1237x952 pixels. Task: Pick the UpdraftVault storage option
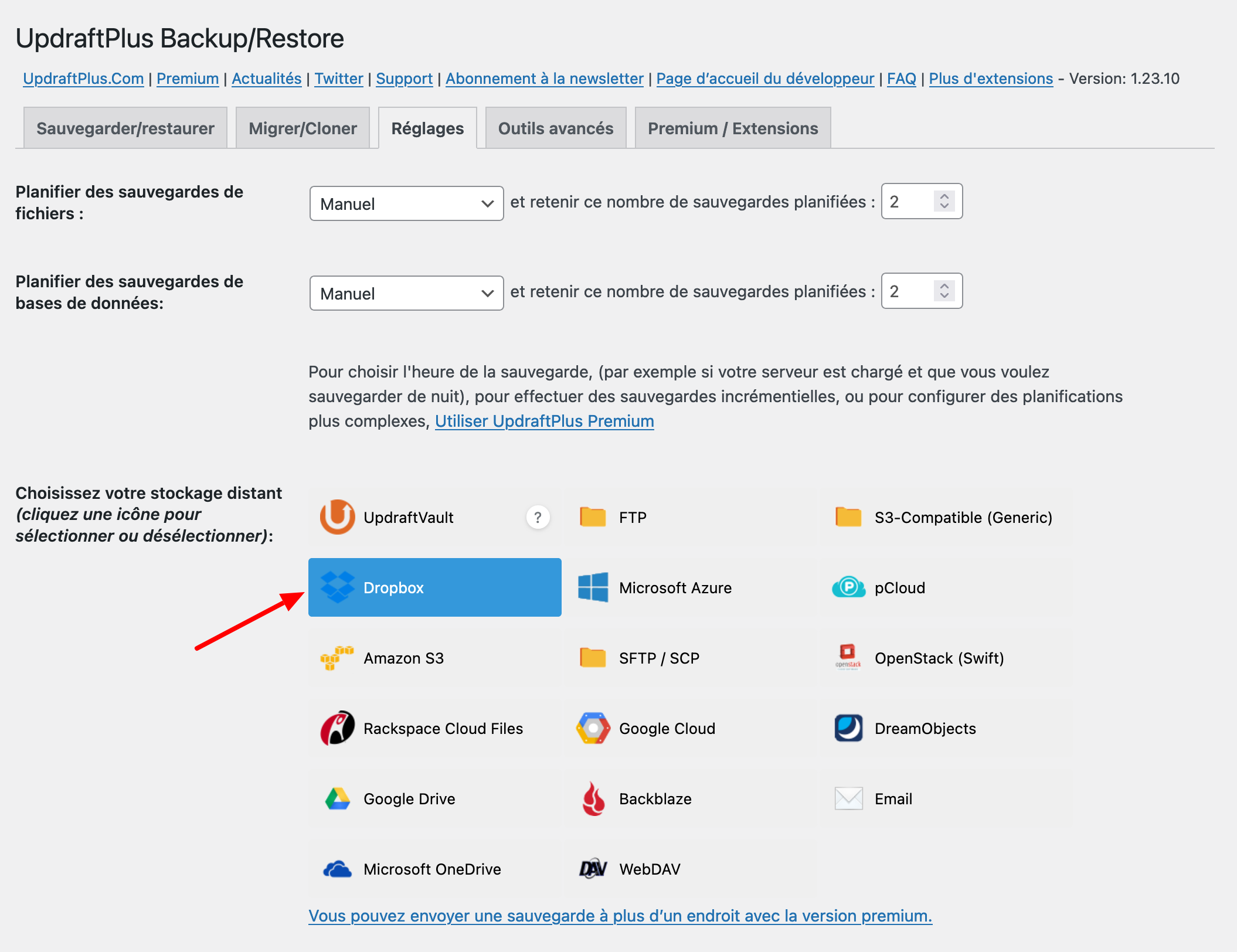[x=408, y=517]
